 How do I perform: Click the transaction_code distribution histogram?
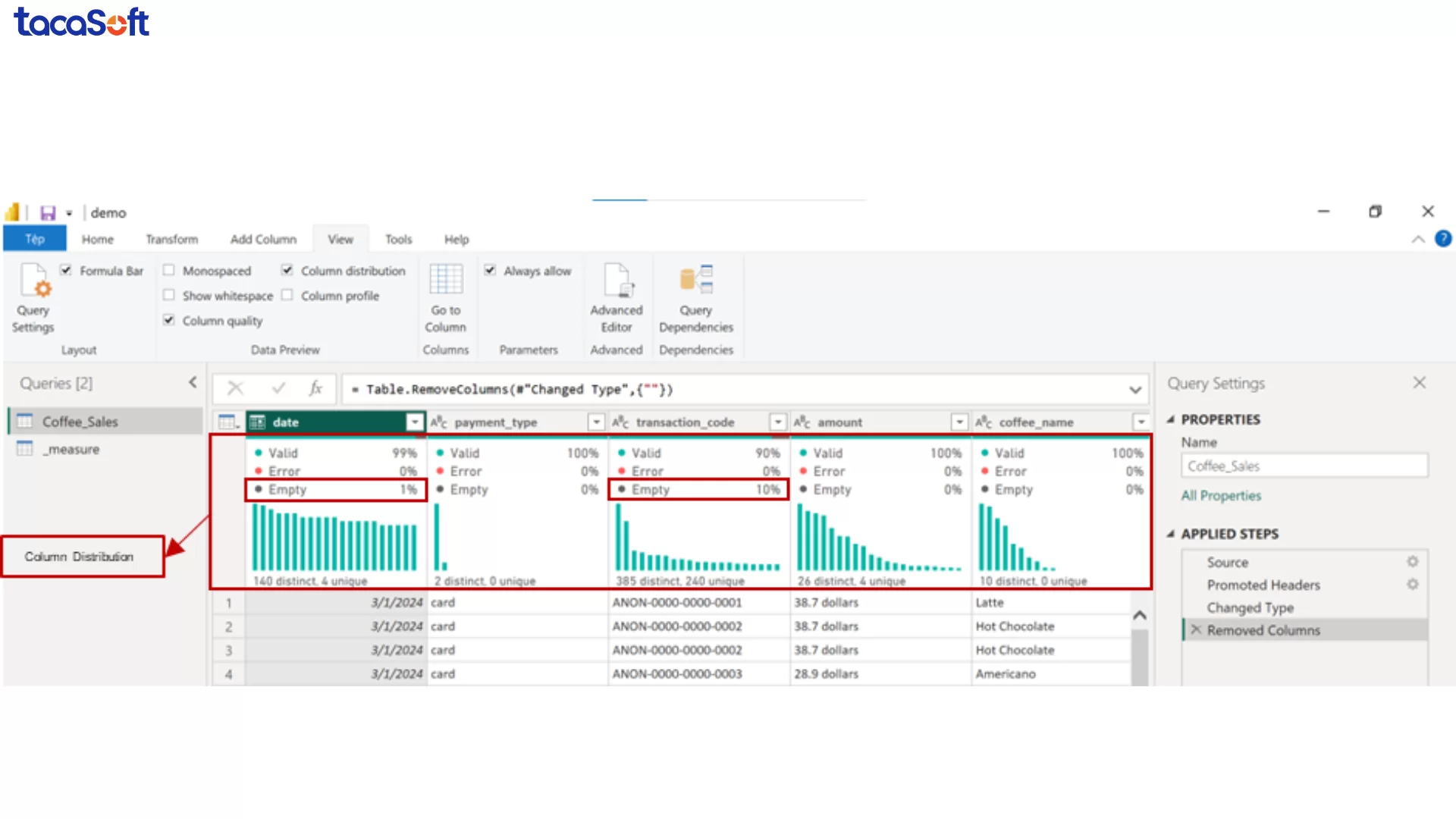[698, 537]
